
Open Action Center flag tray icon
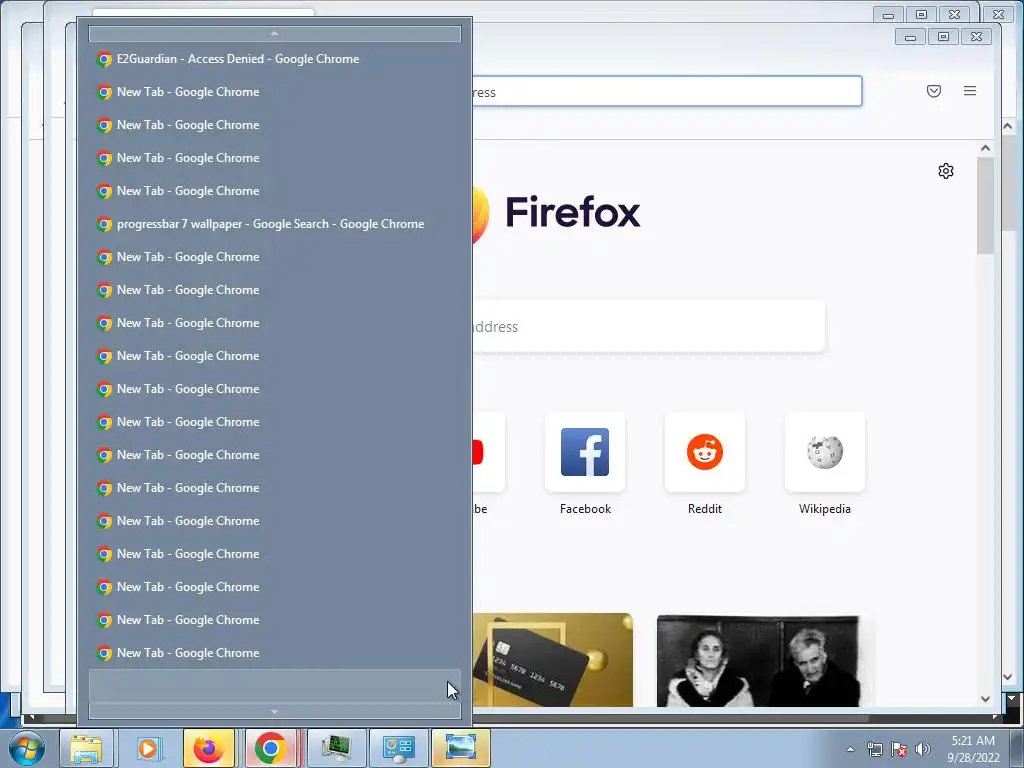click(899, 749)
